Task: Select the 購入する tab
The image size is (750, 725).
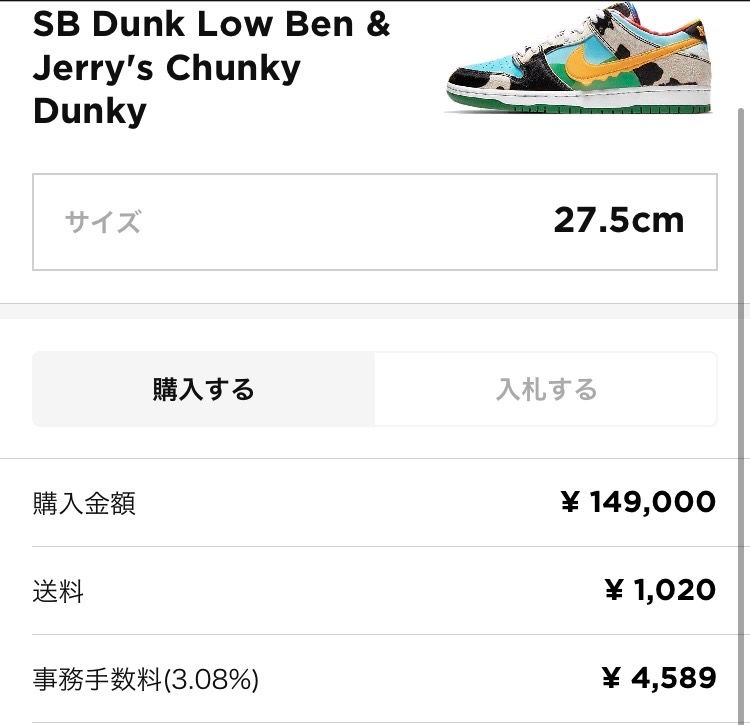Action: tap(203, 389)
